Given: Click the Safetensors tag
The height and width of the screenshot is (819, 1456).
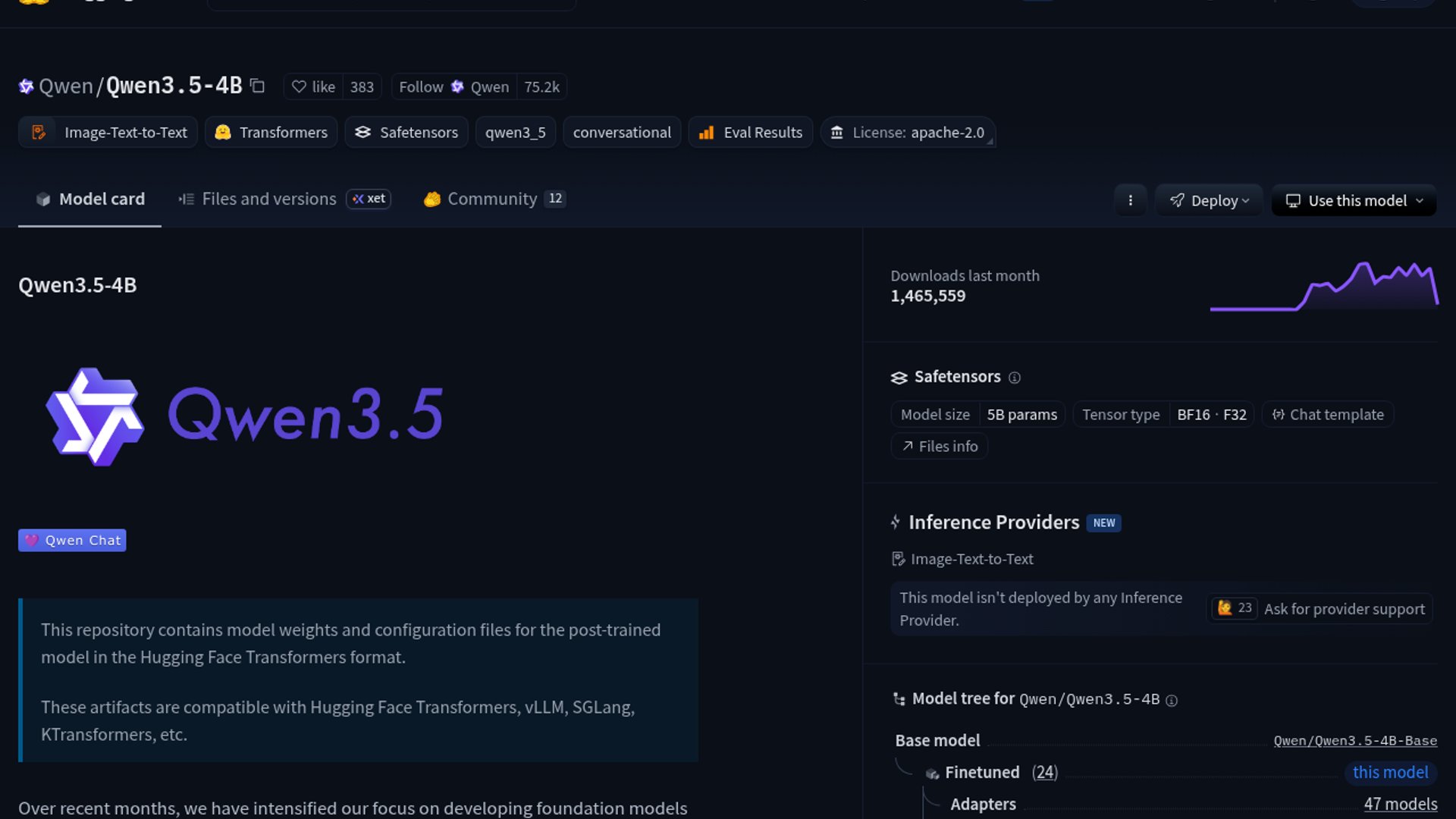Looking at the screenshot, I should pyautogui.click(x=406, y=132).
